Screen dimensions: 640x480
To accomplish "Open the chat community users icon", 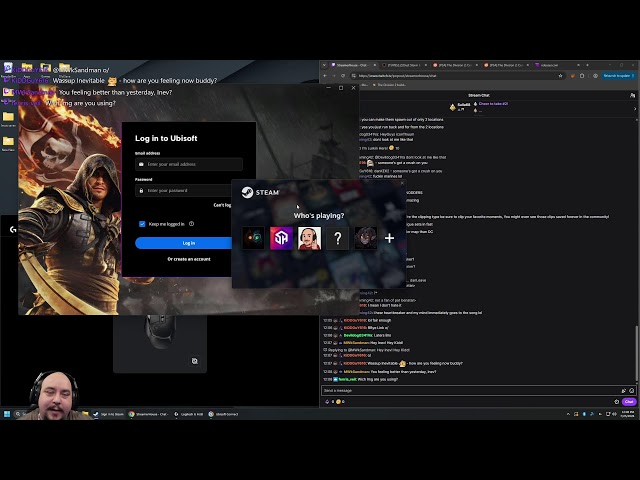I will [x=632, y=96].
